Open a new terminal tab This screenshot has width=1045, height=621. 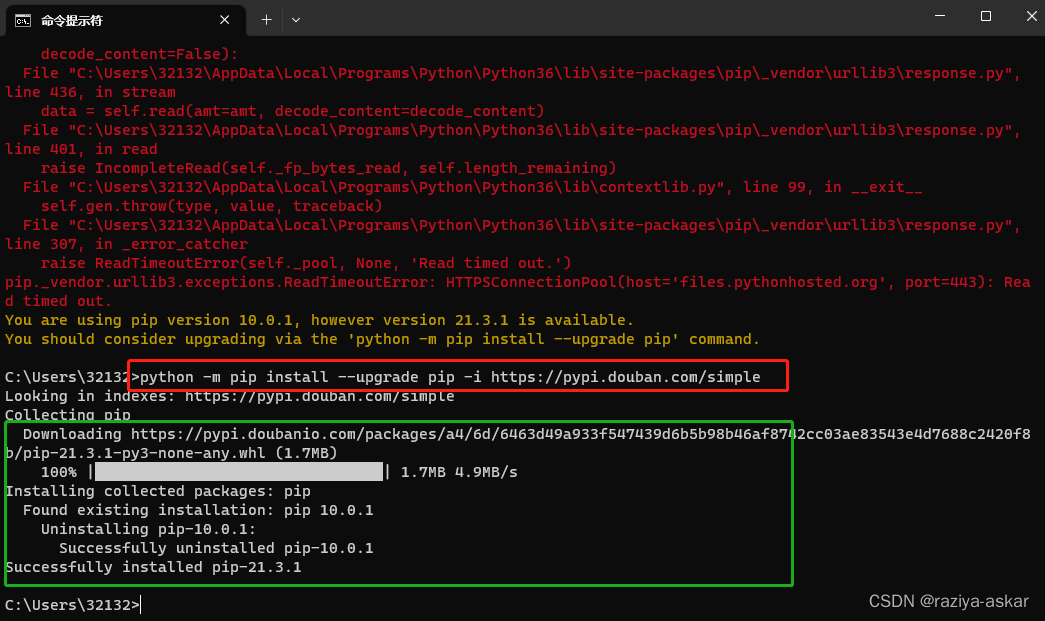pyautogui.click(x=266, y=20)
